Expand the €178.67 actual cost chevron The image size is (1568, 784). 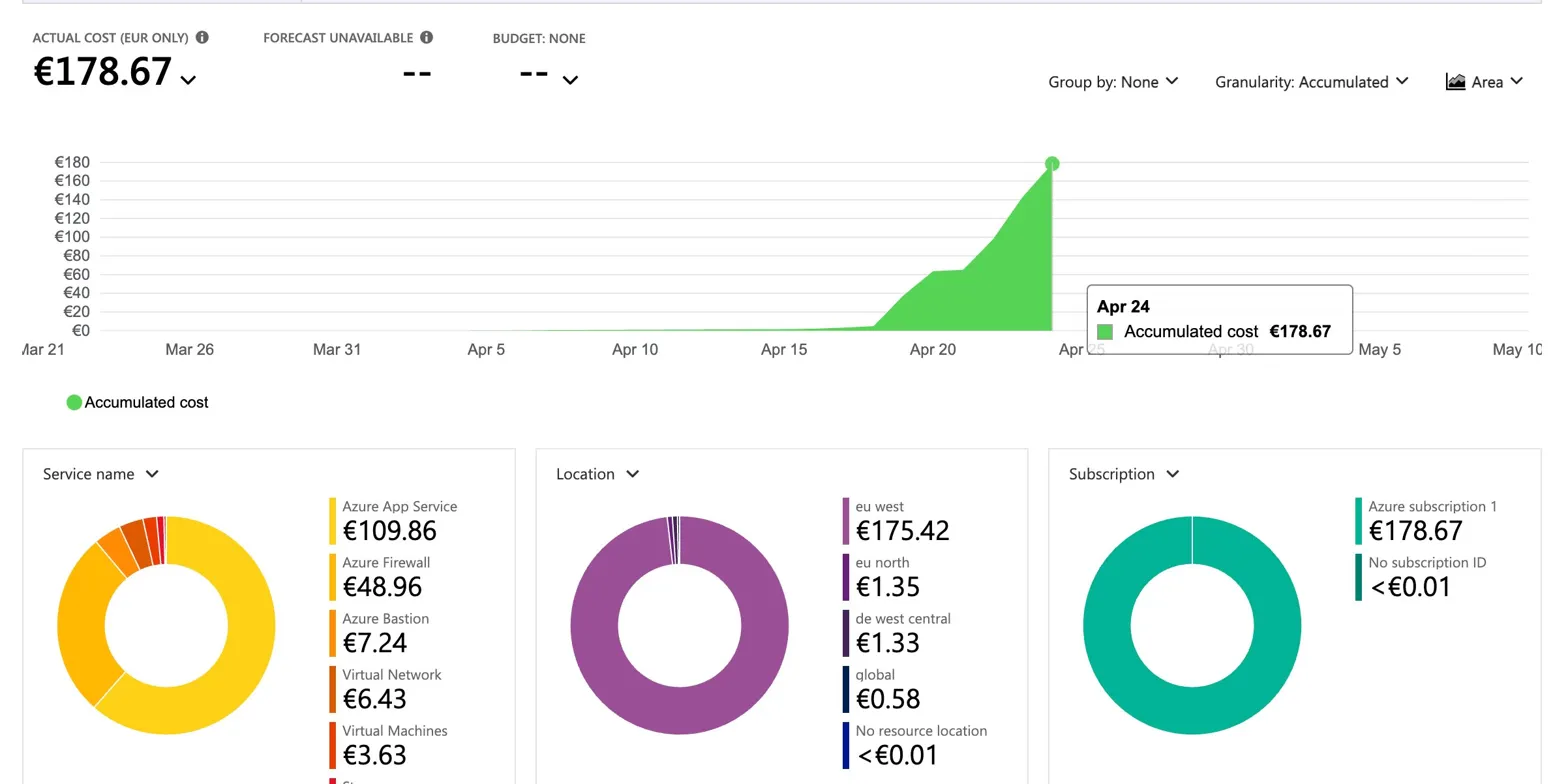(x=188, y=79)
